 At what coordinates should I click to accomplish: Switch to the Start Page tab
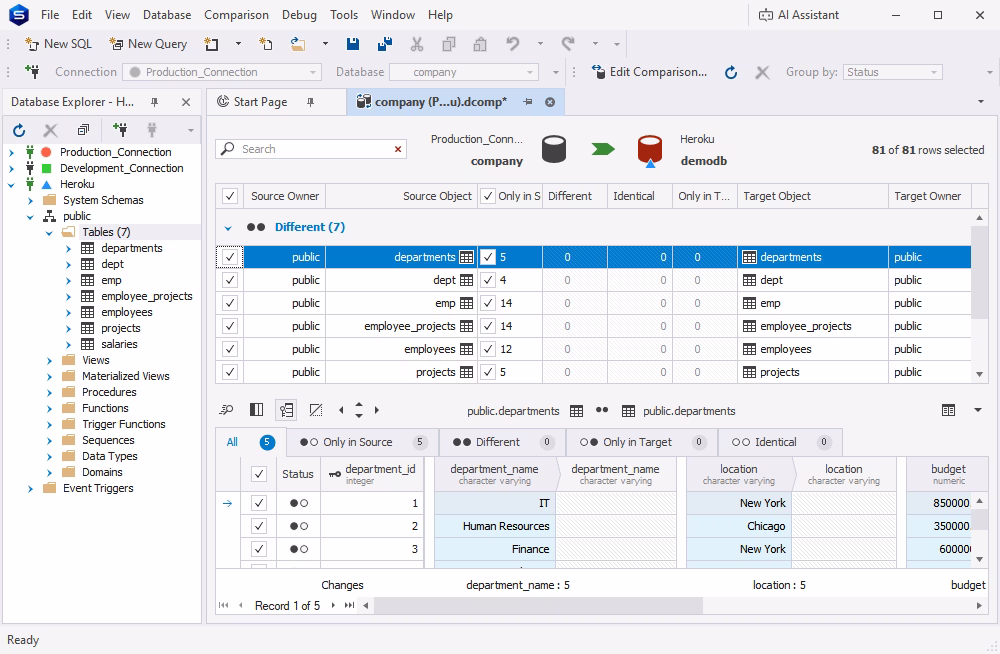coord(260,102)
